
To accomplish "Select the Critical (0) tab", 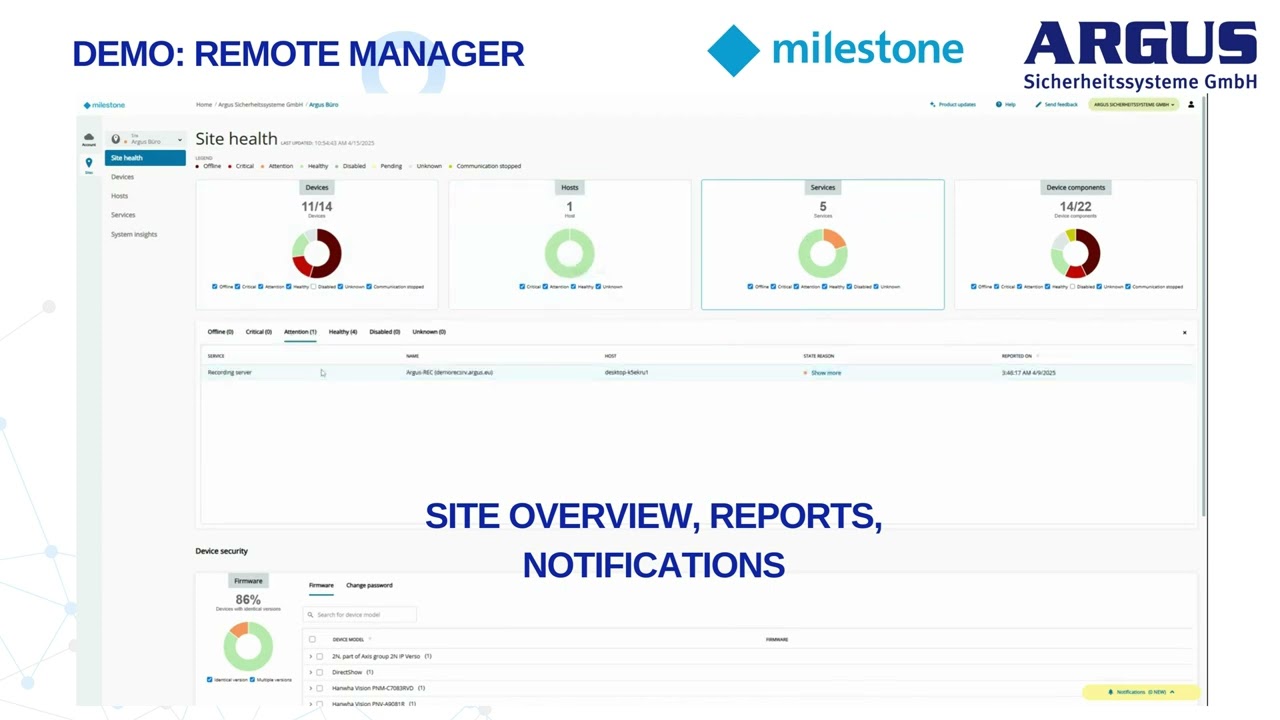I will click(258, 332).
